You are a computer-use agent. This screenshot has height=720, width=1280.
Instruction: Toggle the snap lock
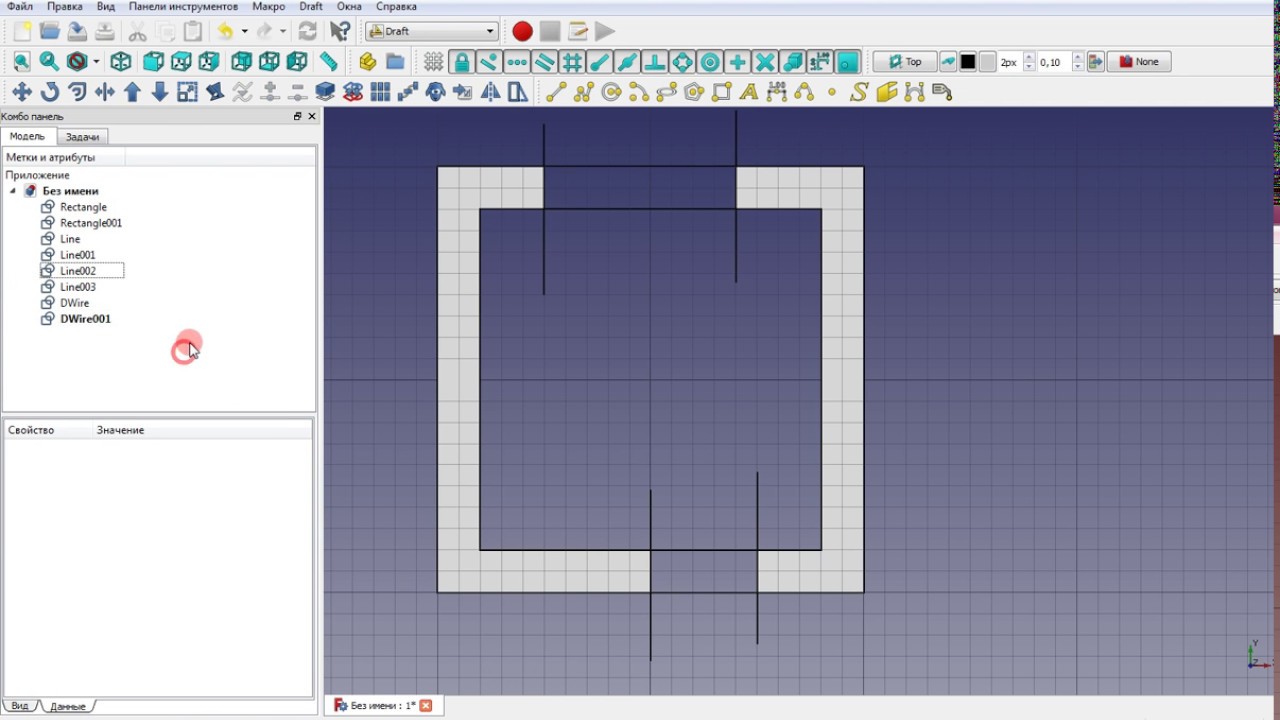coord(461,62)
